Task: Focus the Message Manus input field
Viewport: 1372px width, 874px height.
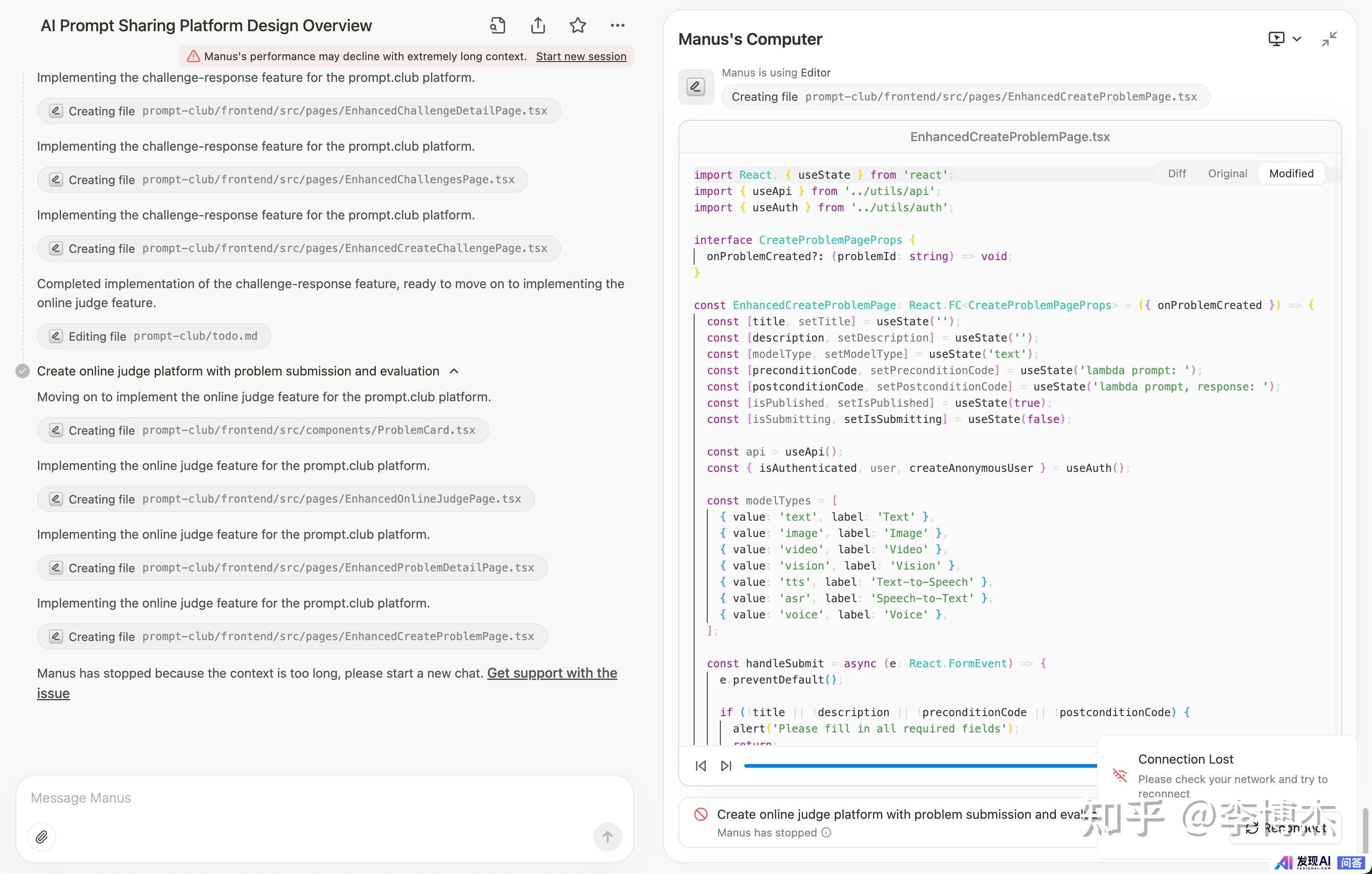Action: [308, 798]
